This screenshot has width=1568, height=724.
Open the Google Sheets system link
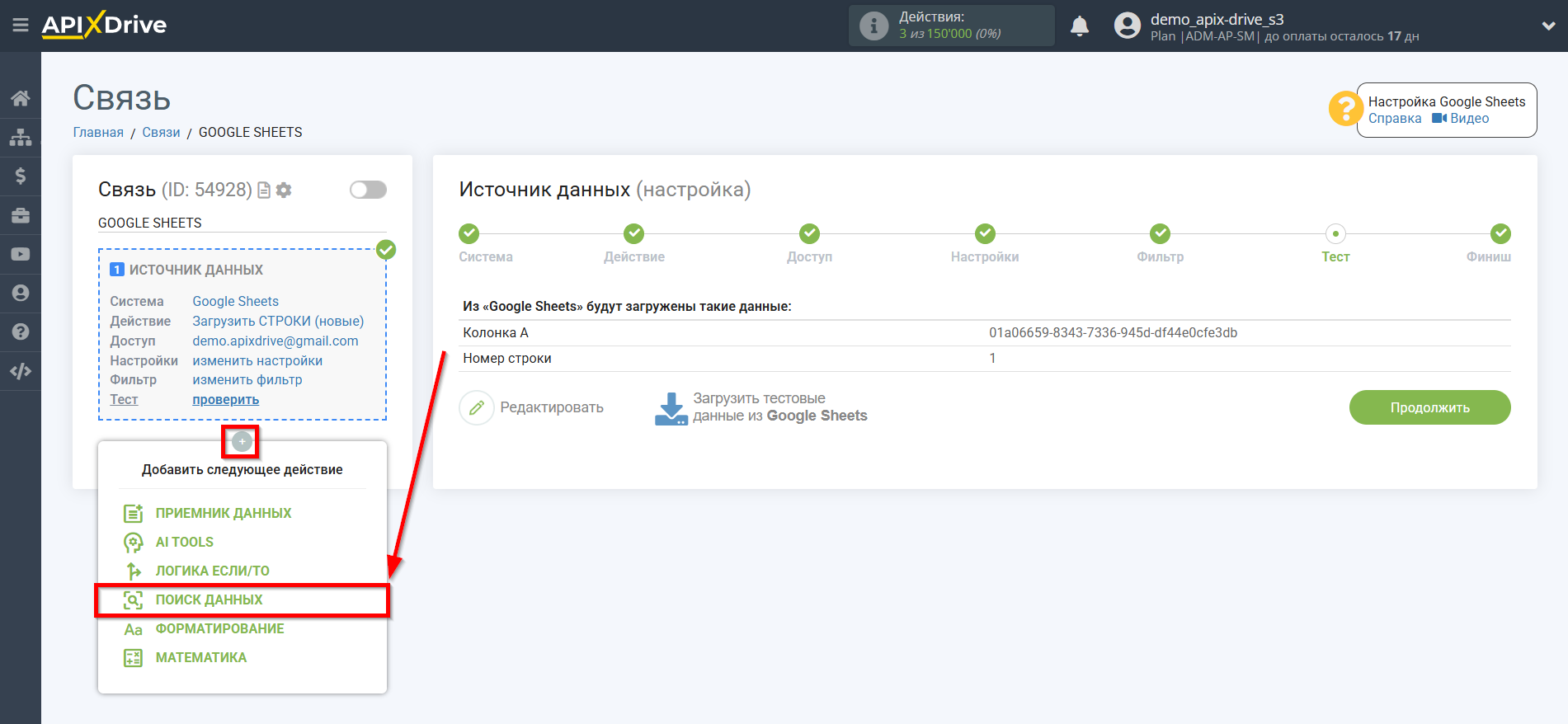tap(236, 302)
